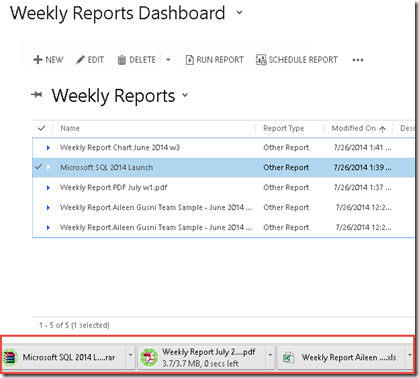The width and height of the screenshot is (419, 378).
Task: Open the dropdown arrow next to DELETE
Action: (x=168, y=60)
